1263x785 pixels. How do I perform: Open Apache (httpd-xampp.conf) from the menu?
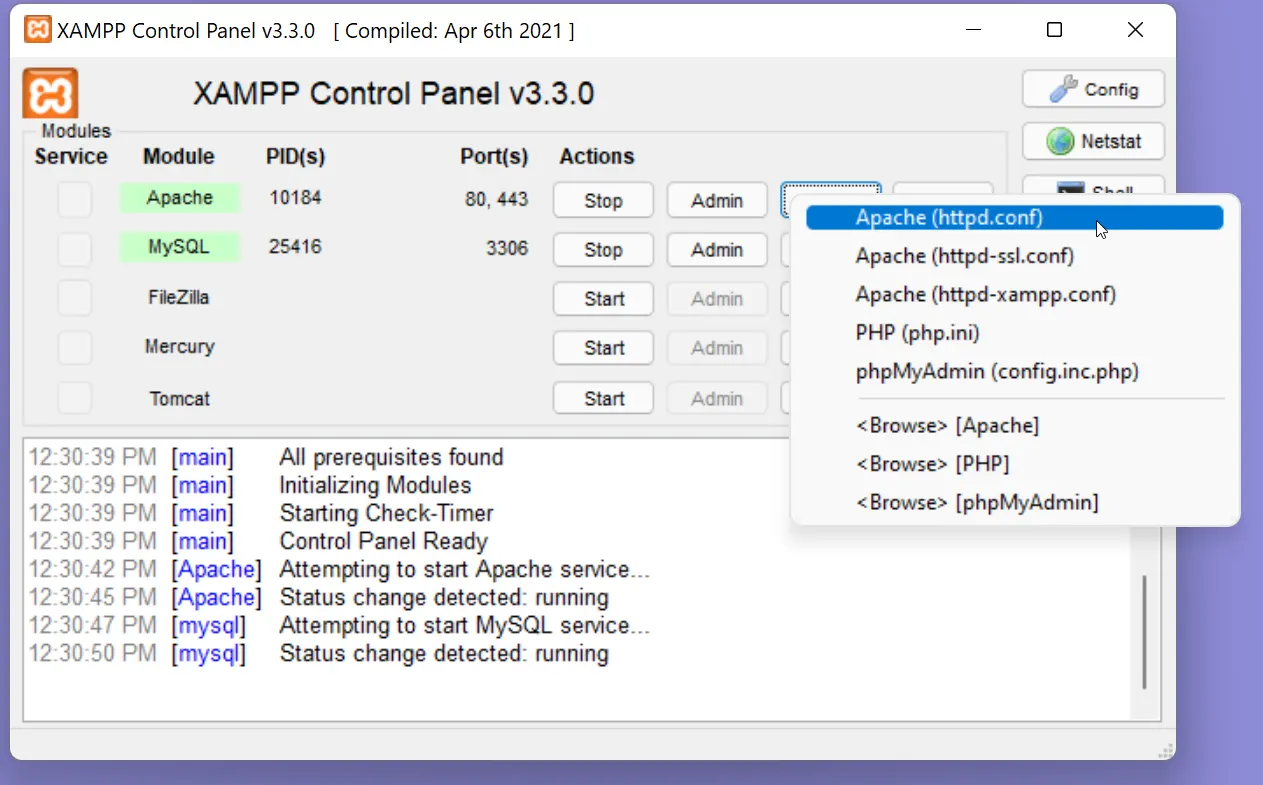pos(985,294)
